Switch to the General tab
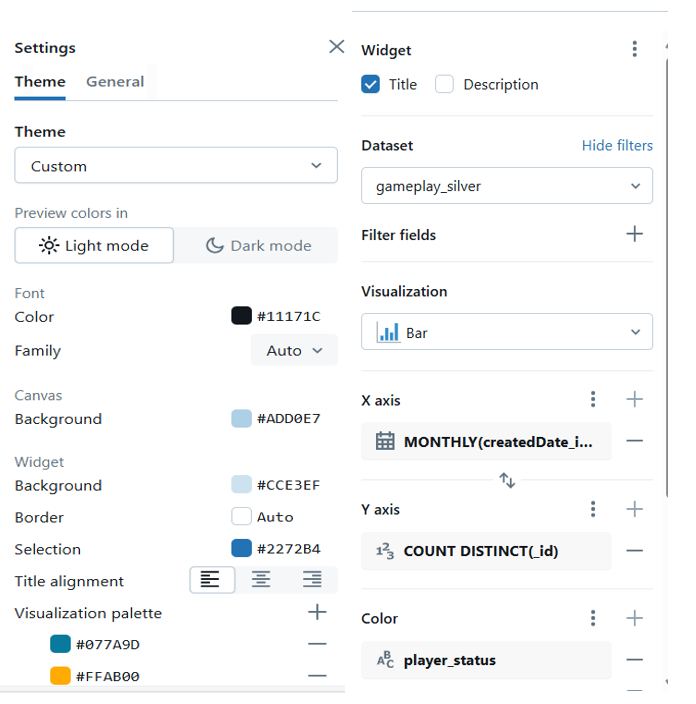 point(115,82)
